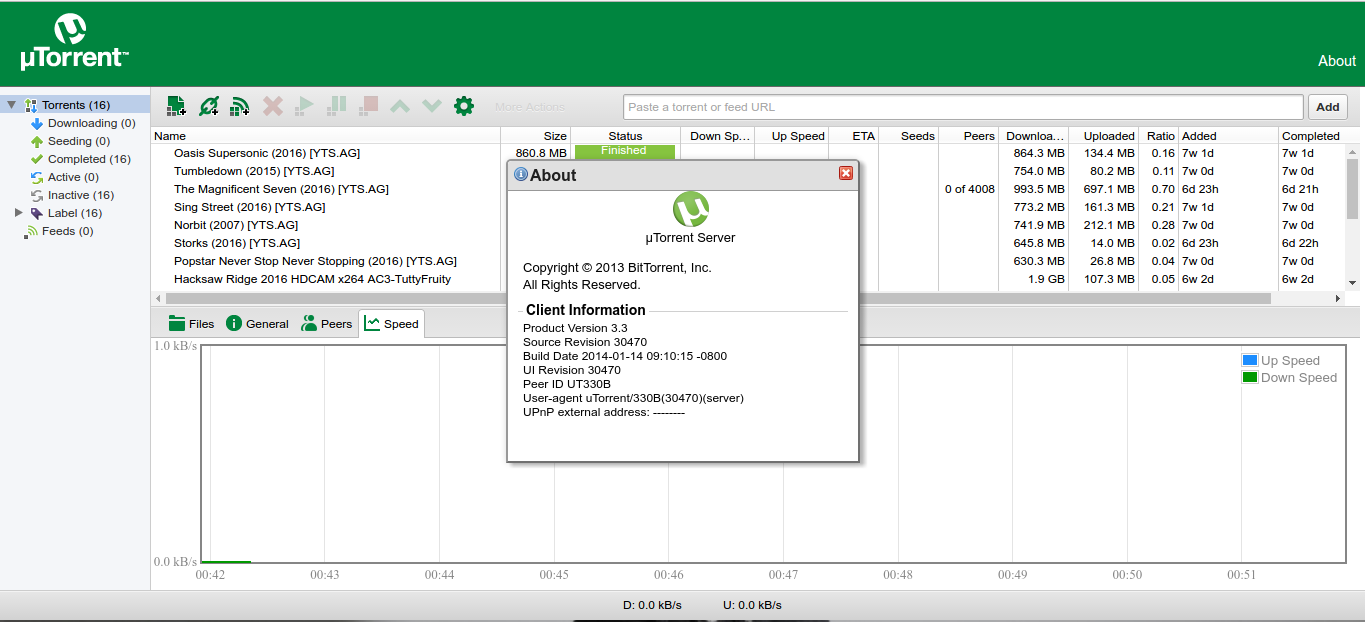Click the Add RSS Feed icon
This screenshot has width=1365, height=622.
click(x=240, y=106)
